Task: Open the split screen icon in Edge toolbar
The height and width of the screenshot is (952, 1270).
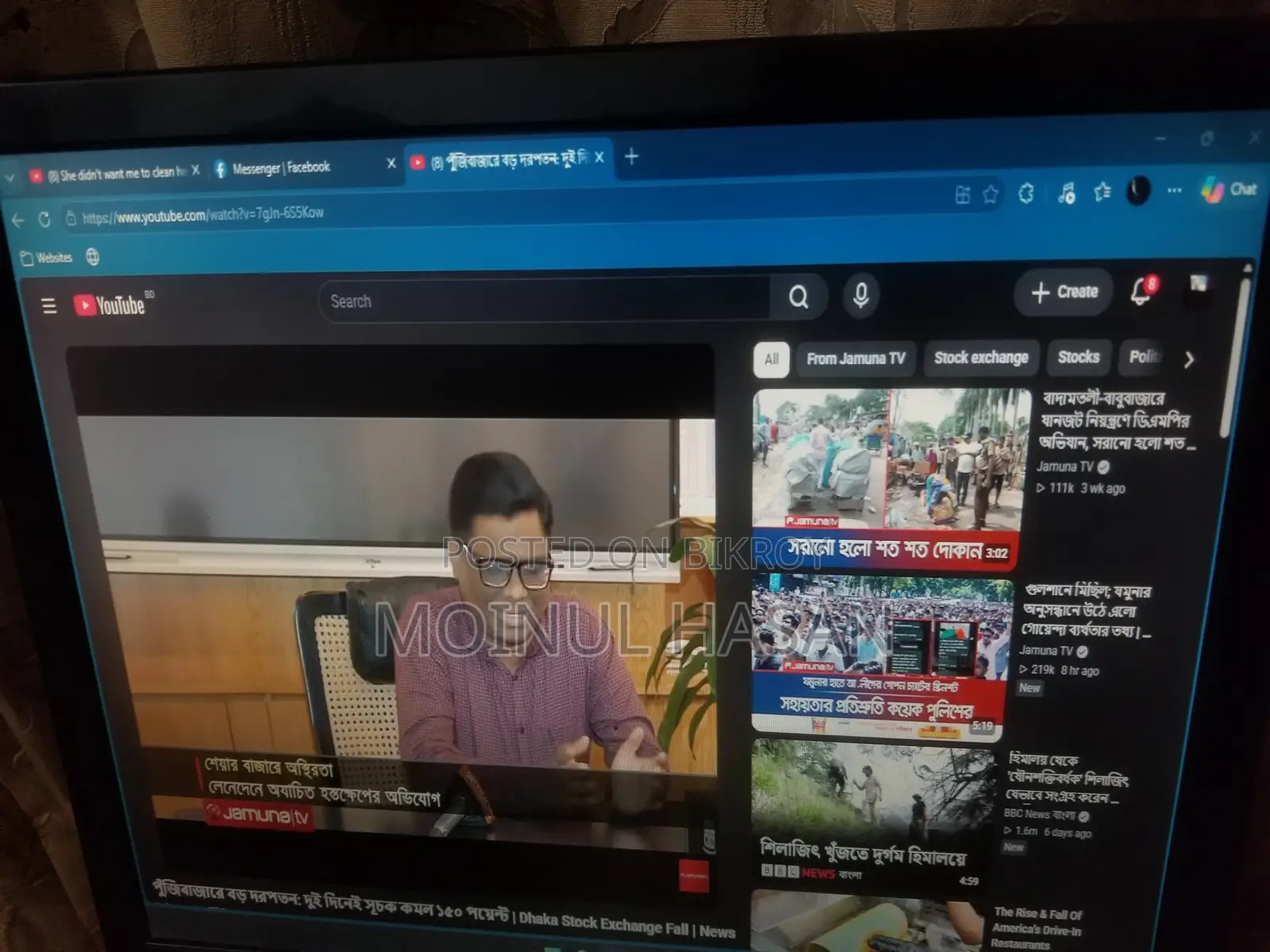Action: pyautogui.click(x=963, y=195)
